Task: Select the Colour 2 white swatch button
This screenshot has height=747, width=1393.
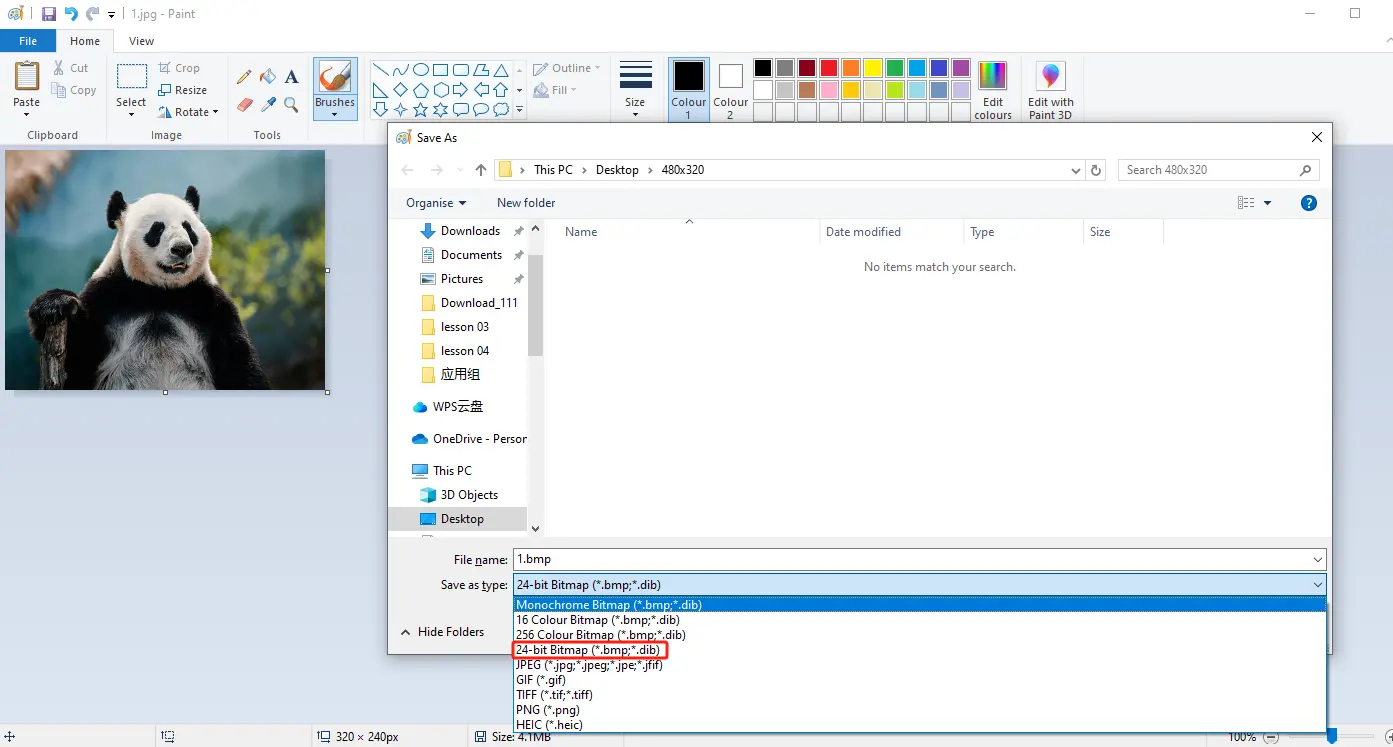Action: [730, 89]
